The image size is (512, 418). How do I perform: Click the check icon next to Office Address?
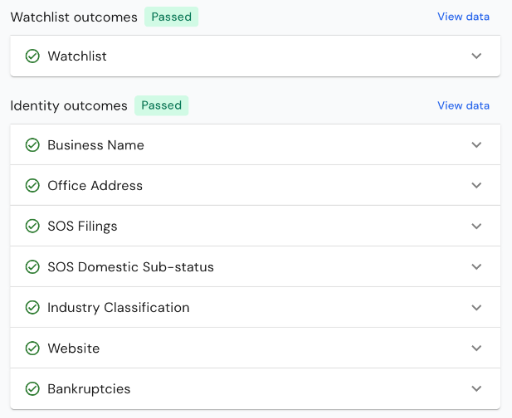pyautogui.click(x=32, y=185)
